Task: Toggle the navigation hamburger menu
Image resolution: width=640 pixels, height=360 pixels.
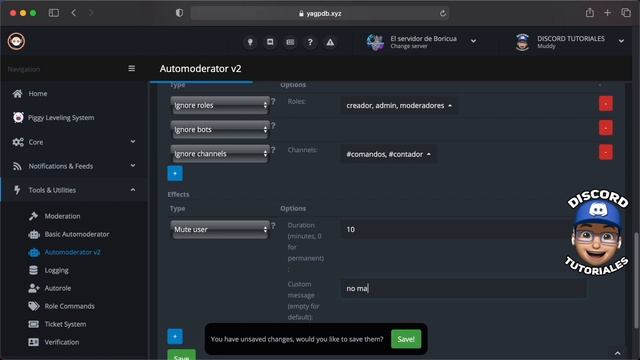Action: coord(131,68)
